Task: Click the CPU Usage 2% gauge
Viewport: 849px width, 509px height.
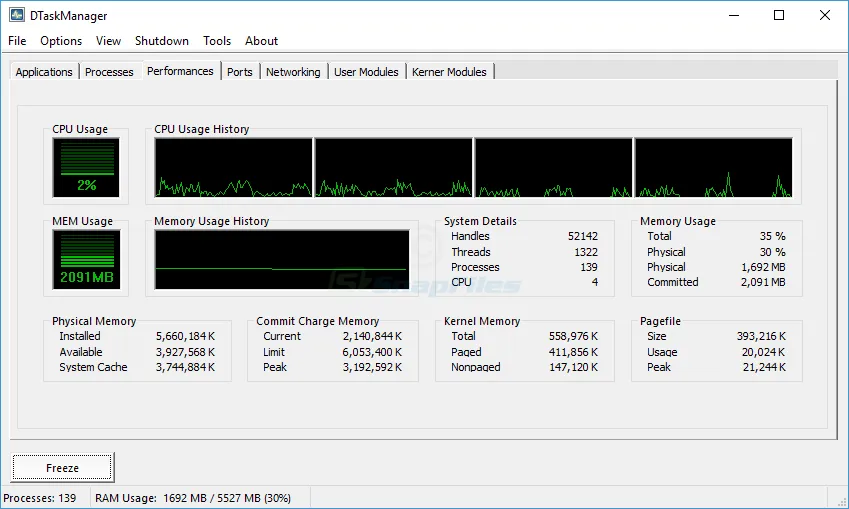Action: pyautogui.click(x=86, y=167)
